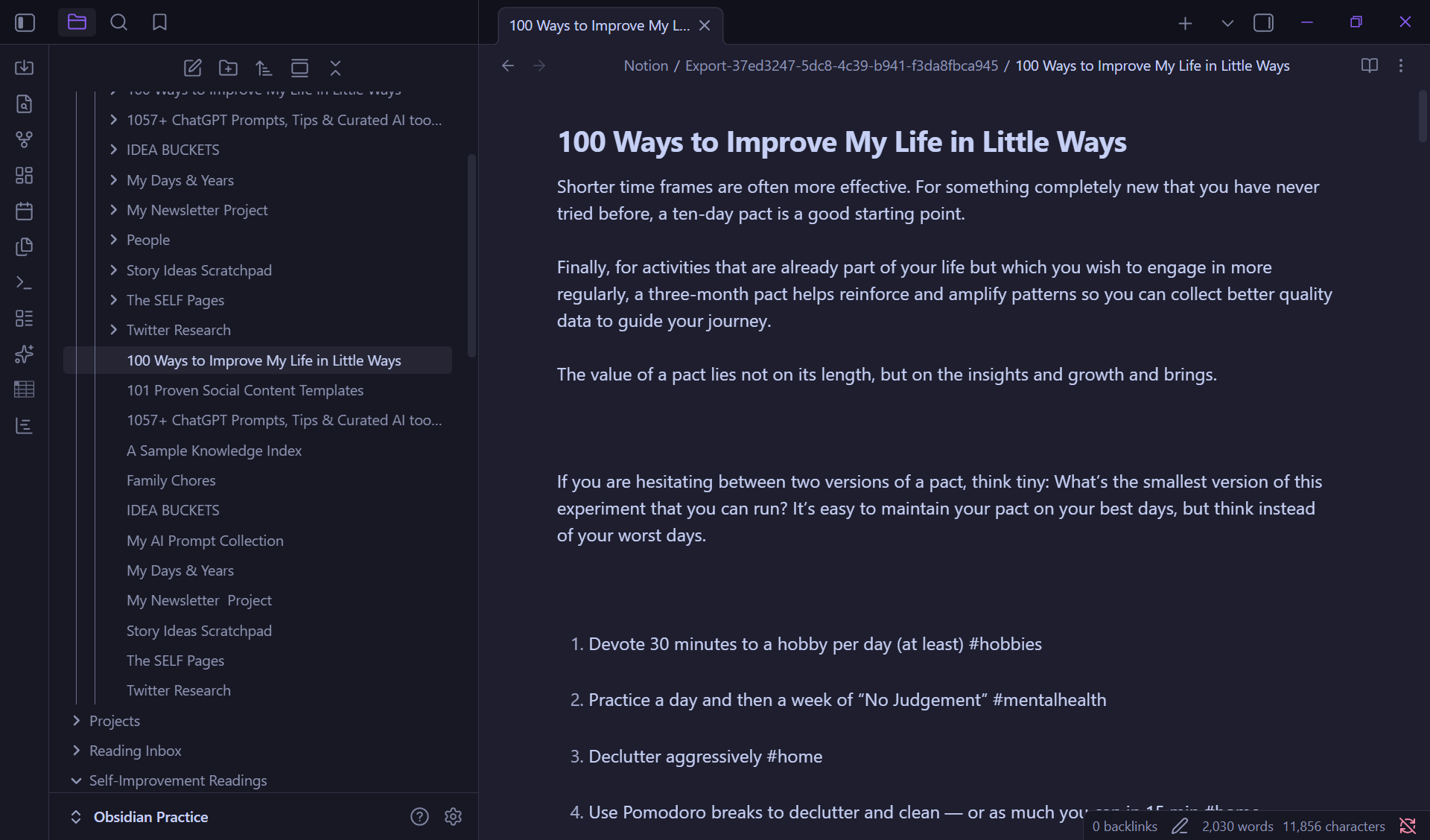Open quick switcher file-search icon

point(24,104)
